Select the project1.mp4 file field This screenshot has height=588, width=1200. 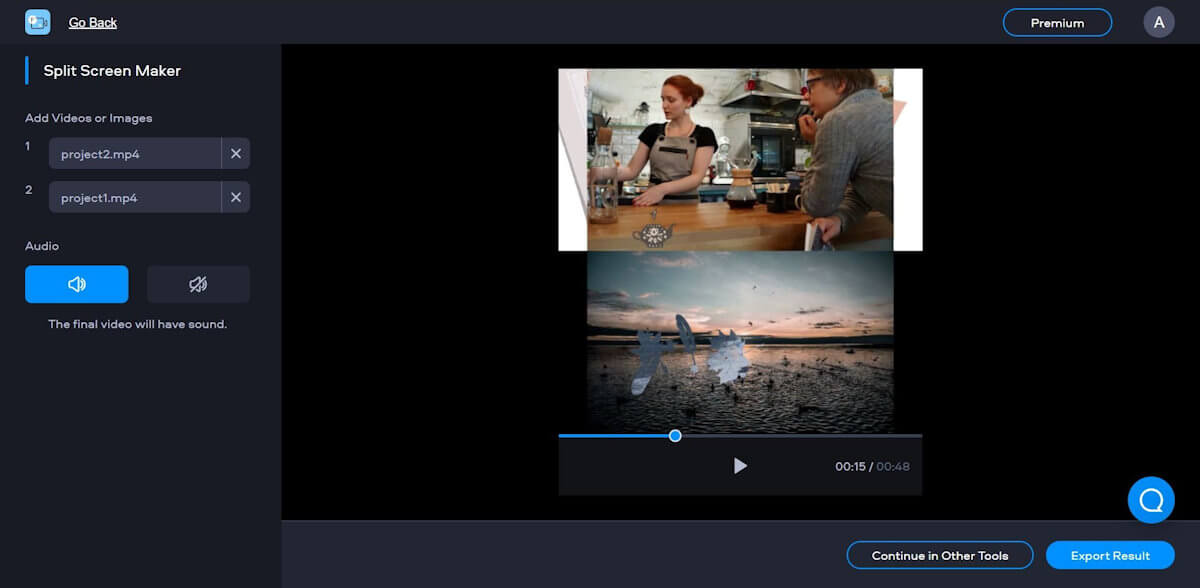point(135,198)
